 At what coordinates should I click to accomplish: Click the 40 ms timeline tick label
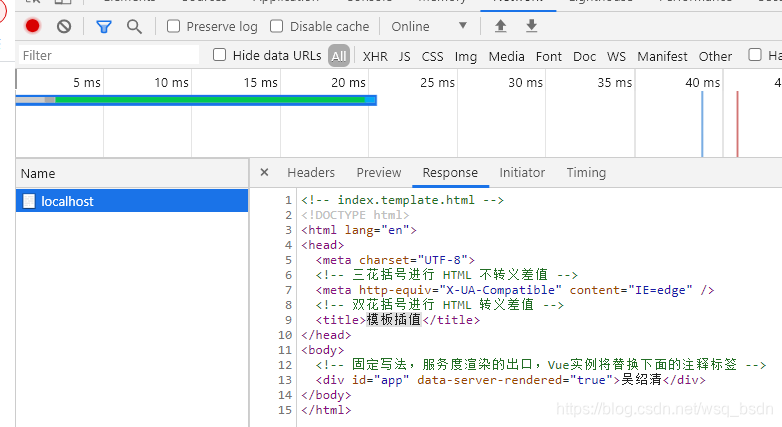(x=703, y=82)
